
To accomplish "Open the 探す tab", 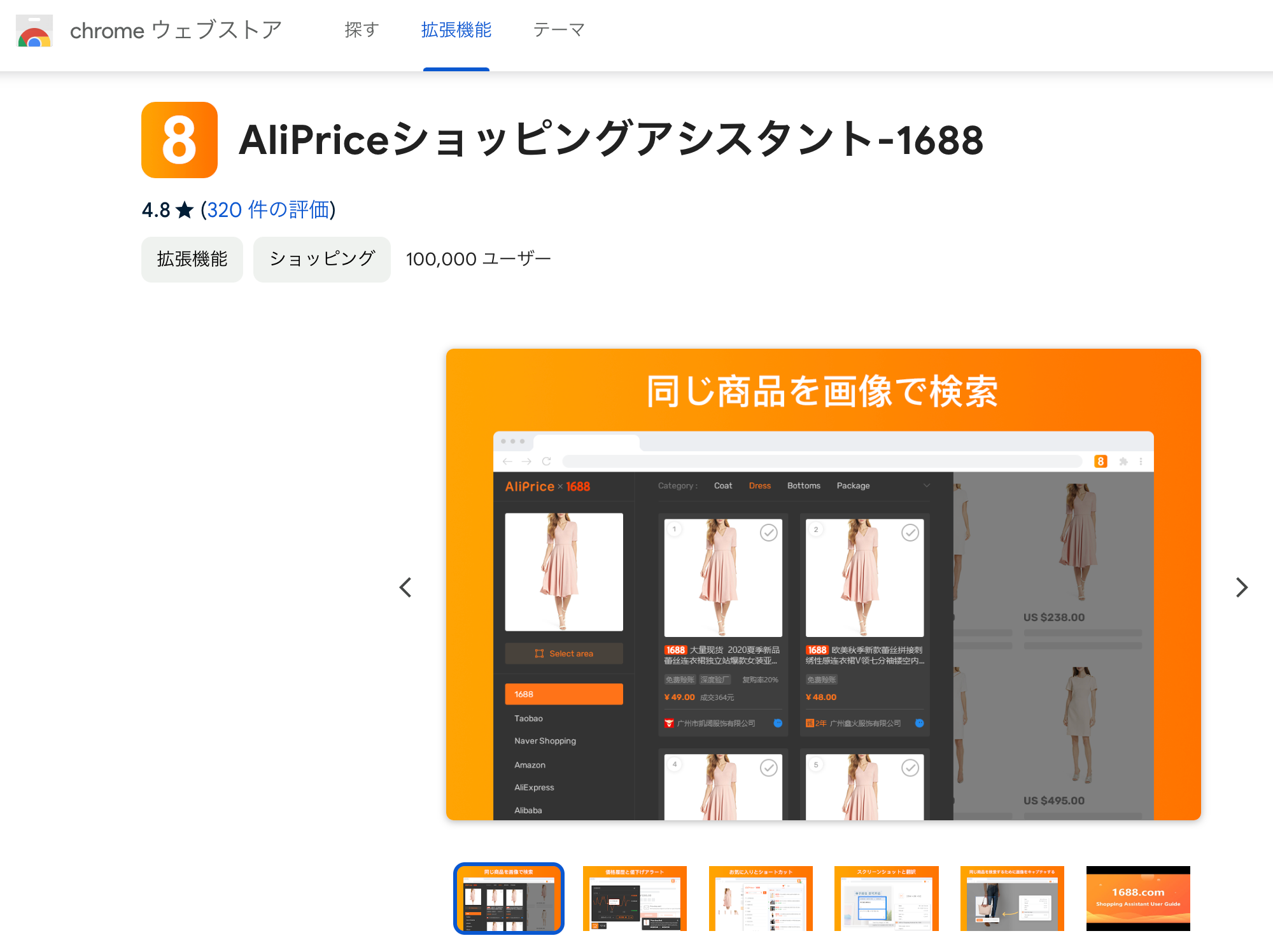I will click(362, 30).
